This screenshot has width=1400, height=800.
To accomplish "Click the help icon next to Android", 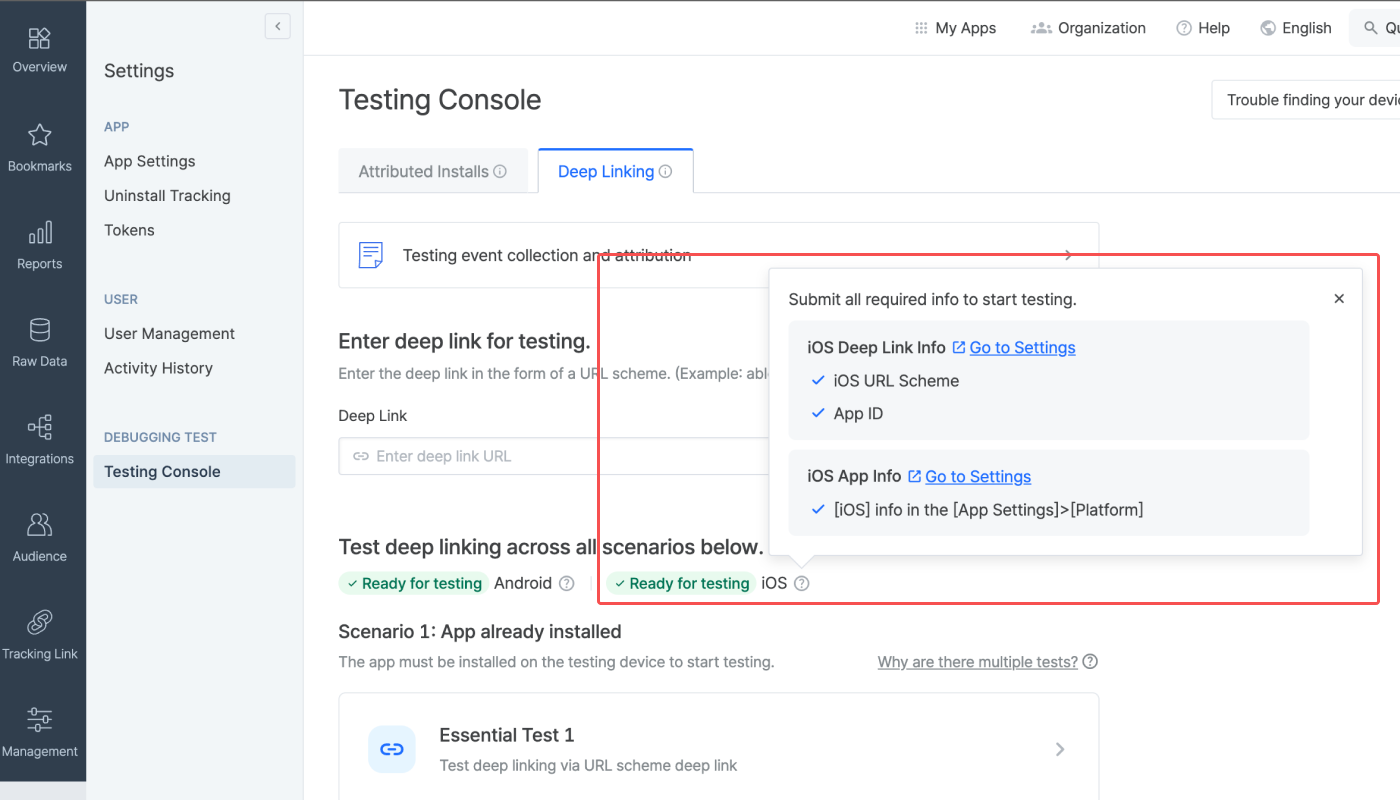I will click(567, 583).
